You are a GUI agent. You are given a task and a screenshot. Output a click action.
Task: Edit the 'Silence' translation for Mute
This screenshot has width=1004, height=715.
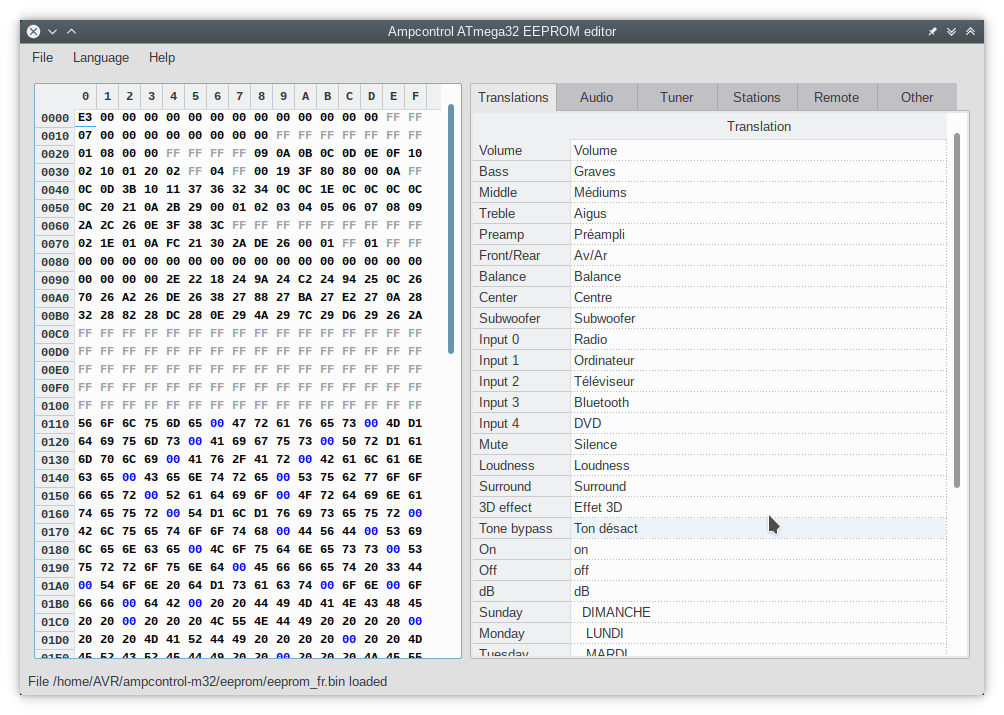[x=758, y=444]
